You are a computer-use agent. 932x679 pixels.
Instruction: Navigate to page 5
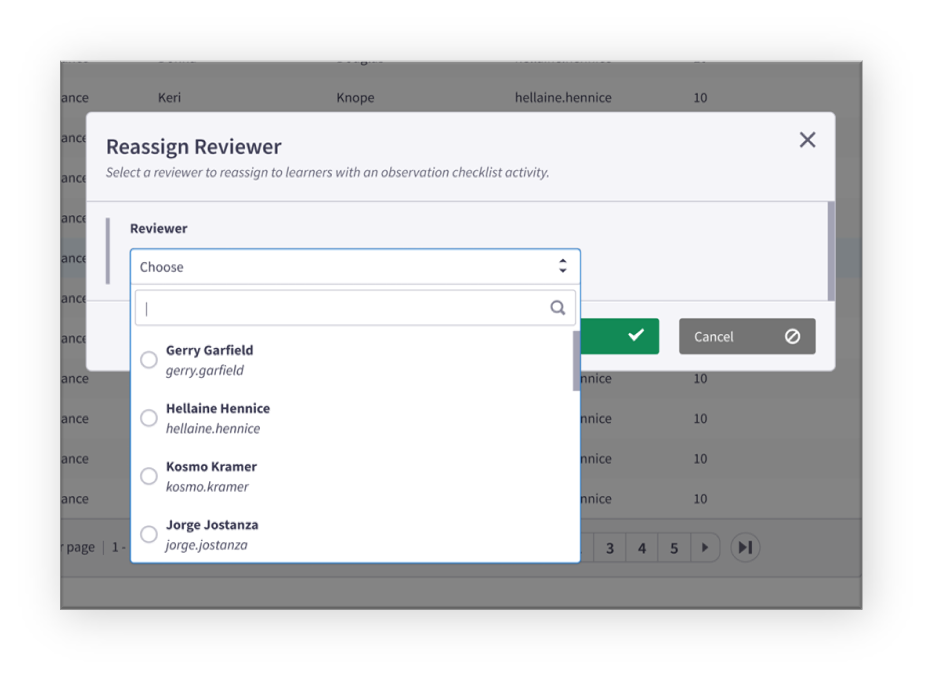click(674, 547)
